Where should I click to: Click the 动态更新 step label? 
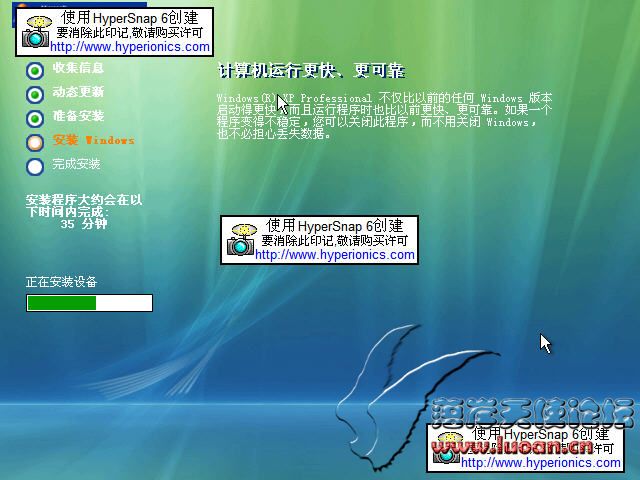point(78,92)
